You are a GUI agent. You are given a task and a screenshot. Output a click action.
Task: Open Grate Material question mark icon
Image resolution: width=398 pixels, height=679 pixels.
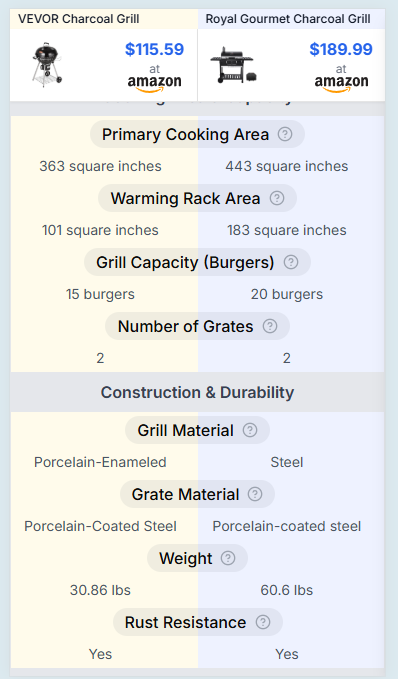[x=255, y=494]
